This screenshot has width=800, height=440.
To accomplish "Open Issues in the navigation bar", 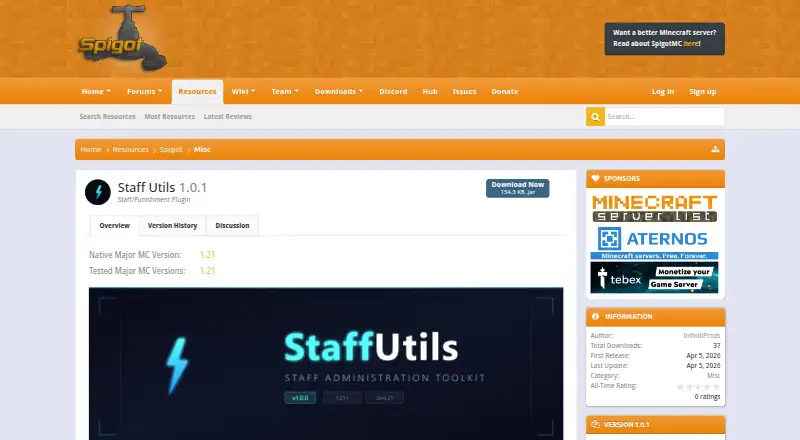I will [464, 91].
